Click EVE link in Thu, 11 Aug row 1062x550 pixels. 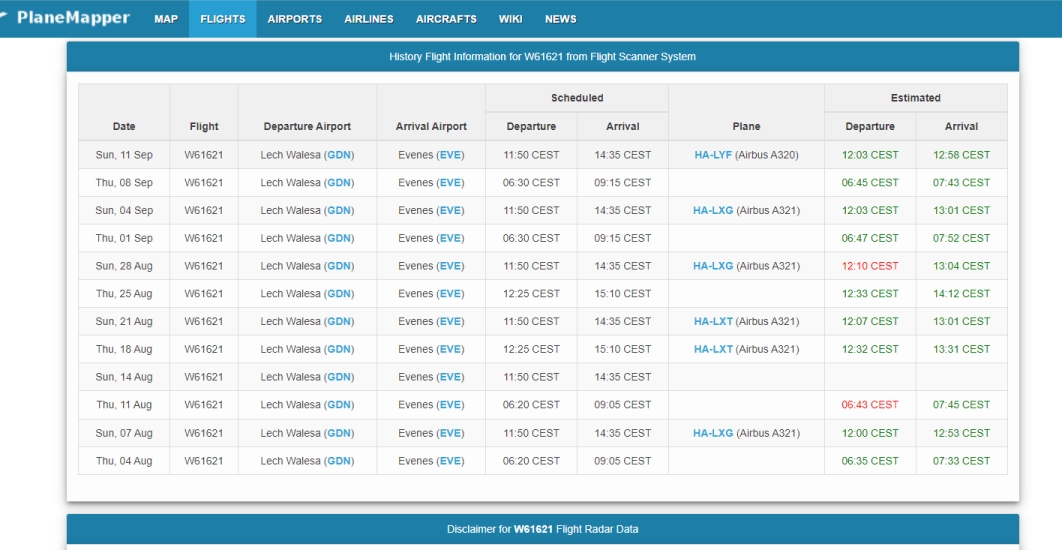(450, 405)
